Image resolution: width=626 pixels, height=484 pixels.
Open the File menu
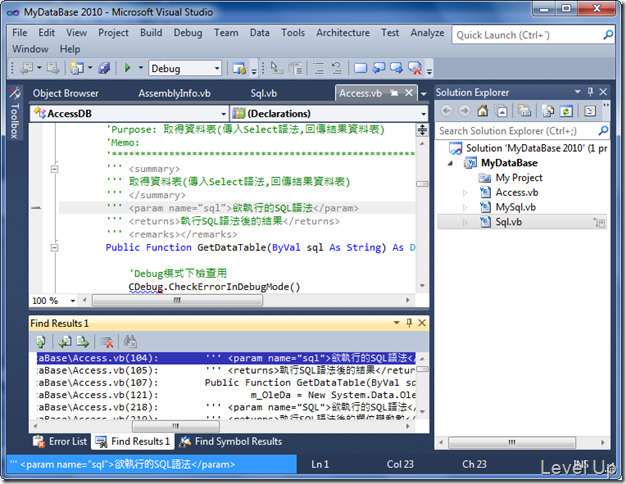(x=20, y=33)
